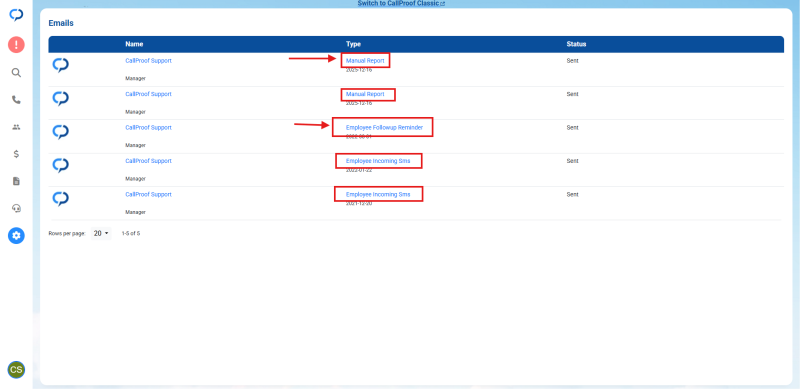
Task: Open the headset support icon in the sidebar
Action: tap(16, 208)
